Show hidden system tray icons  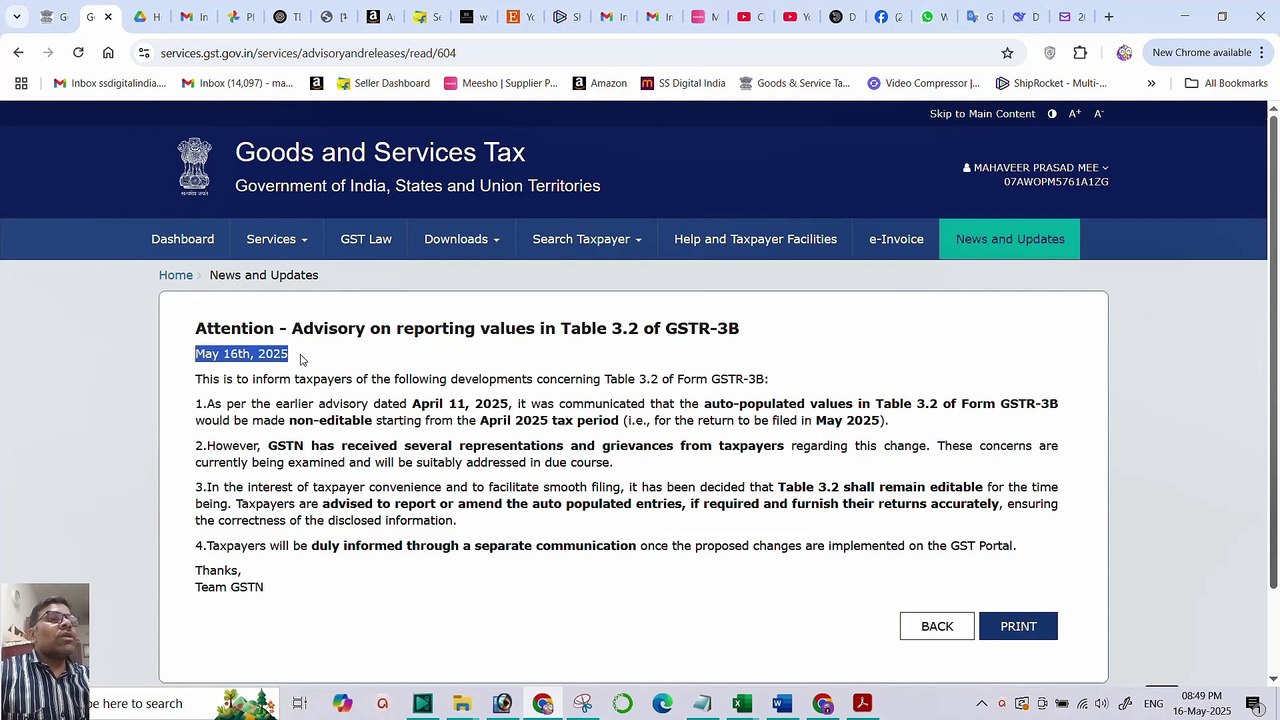pos(981,704)
